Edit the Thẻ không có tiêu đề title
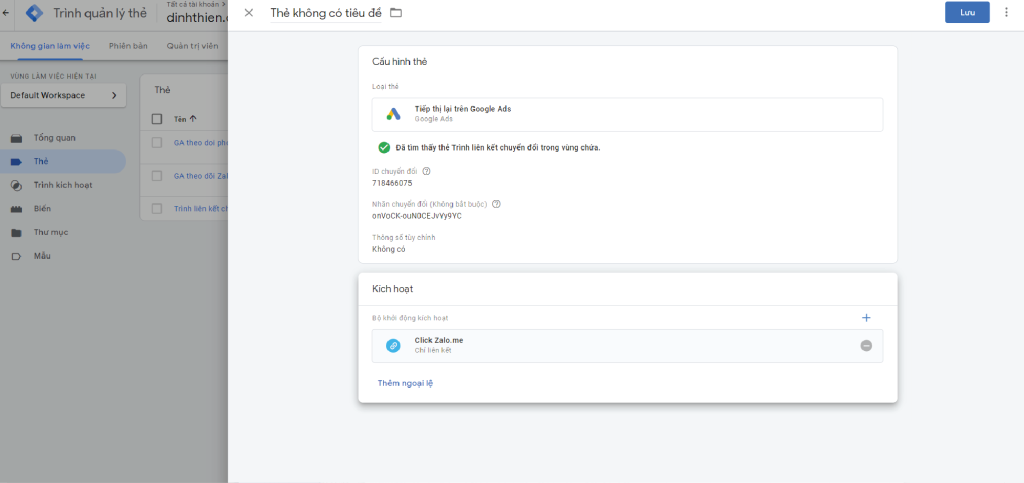Image resolution: width=1024 pixels, height=483 pixels. pos(326,13)
